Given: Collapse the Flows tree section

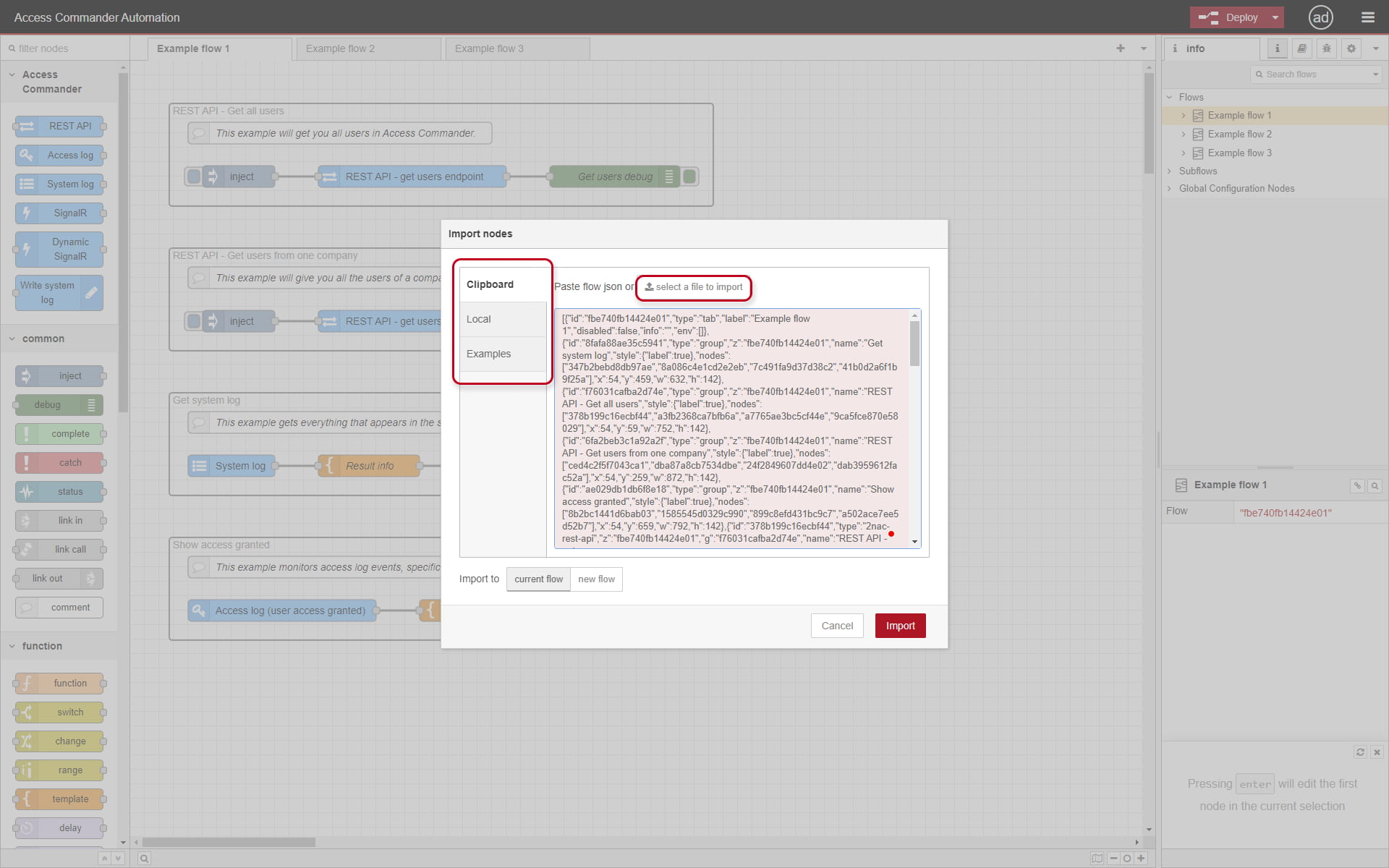Looking at the screenshot, I should point(1169,98).
